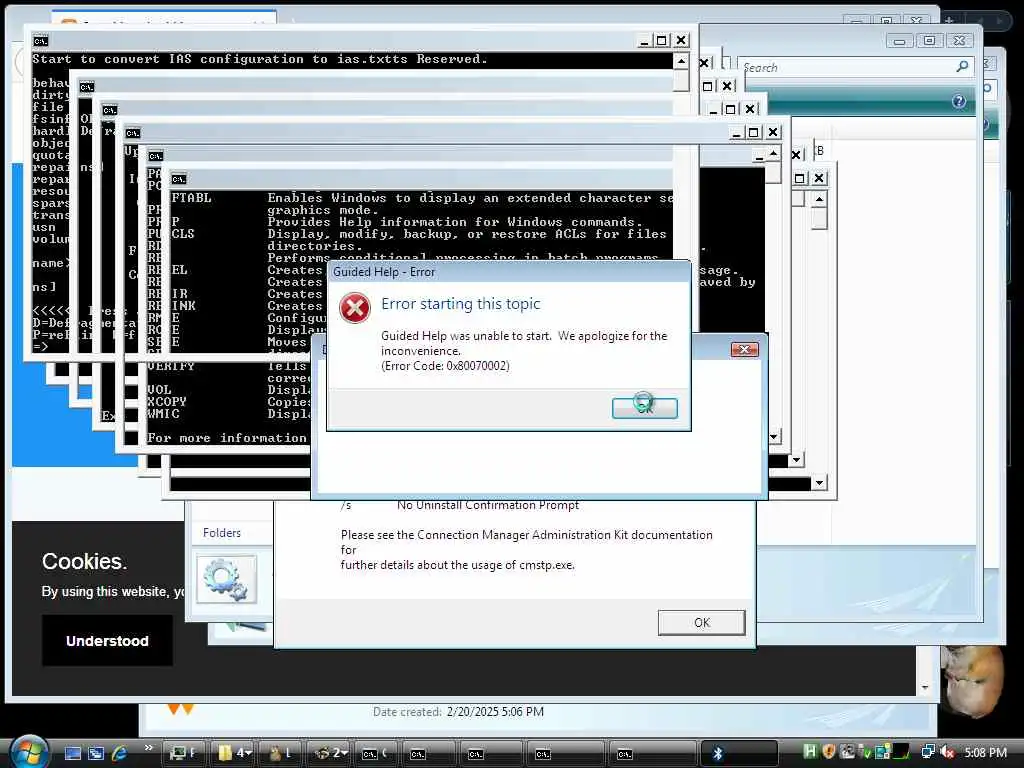The image size is (1024, 768).
Task: Click the magnifier icon in the Help search box
Action: (962, 67)
